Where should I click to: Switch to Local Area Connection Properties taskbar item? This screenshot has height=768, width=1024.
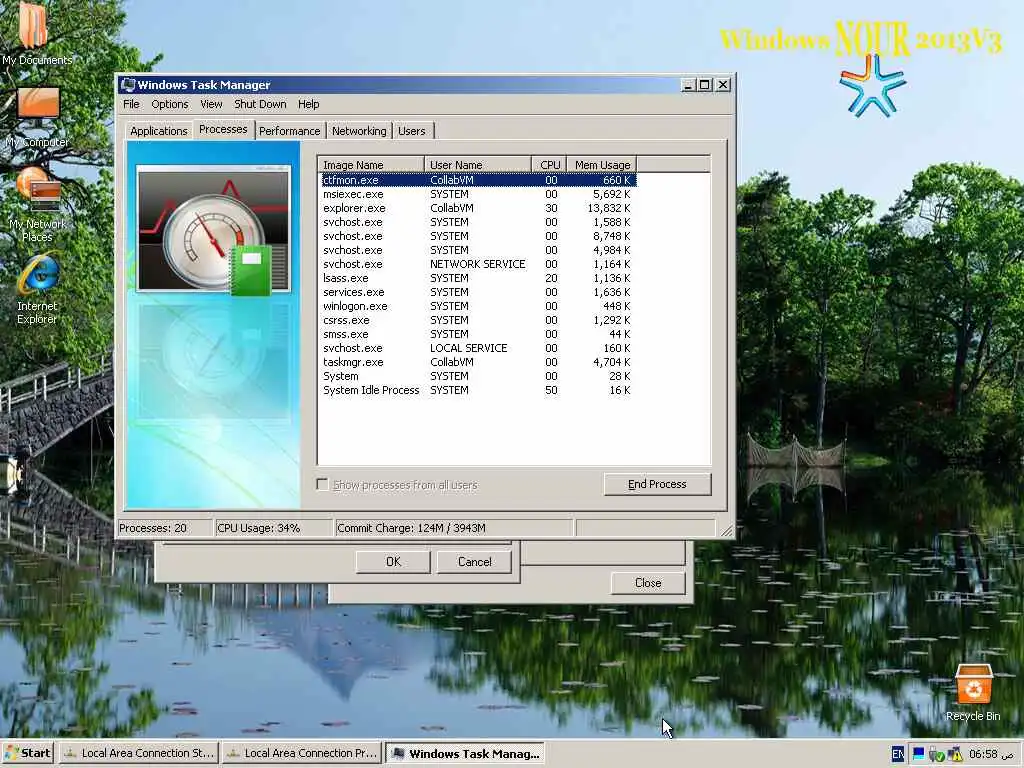pos(302,753)
